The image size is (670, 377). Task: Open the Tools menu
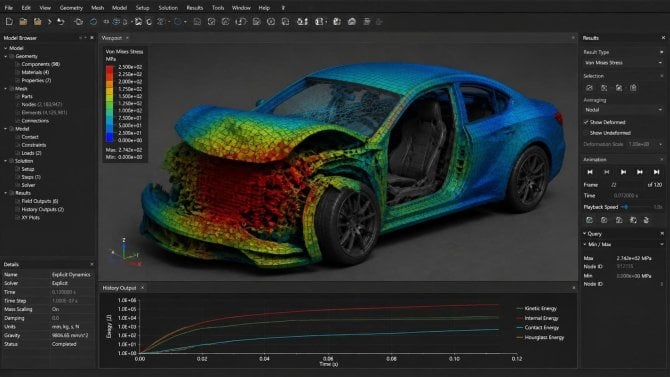[x=217, y=8]
